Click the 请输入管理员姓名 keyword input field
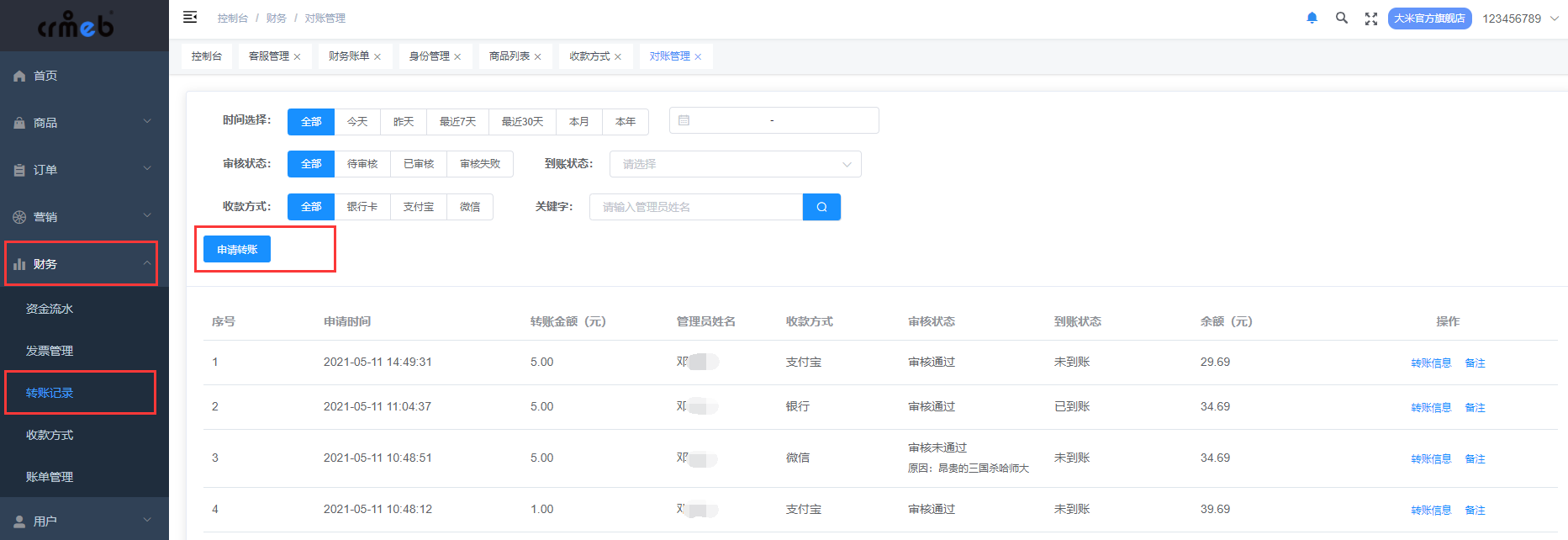 point(696,207)
